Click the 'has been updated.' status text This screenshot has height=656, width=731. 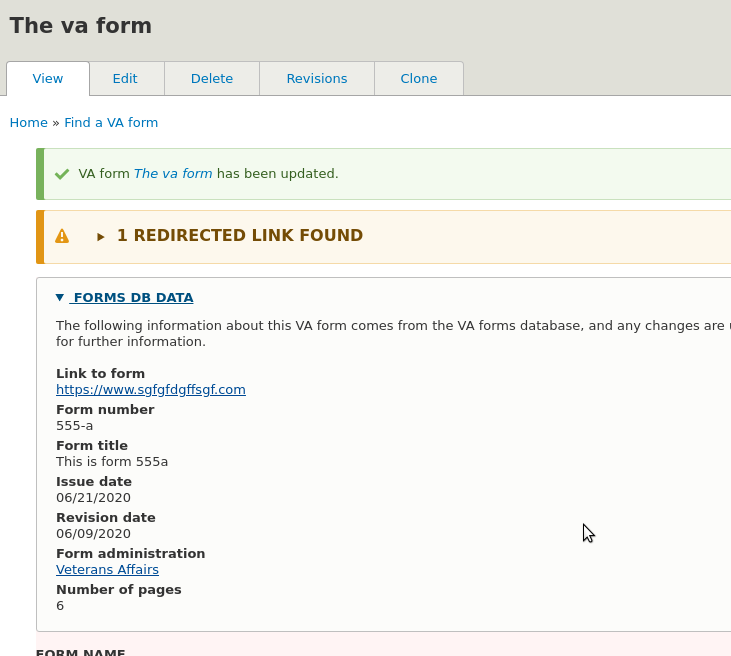click(x=277, y=173)
